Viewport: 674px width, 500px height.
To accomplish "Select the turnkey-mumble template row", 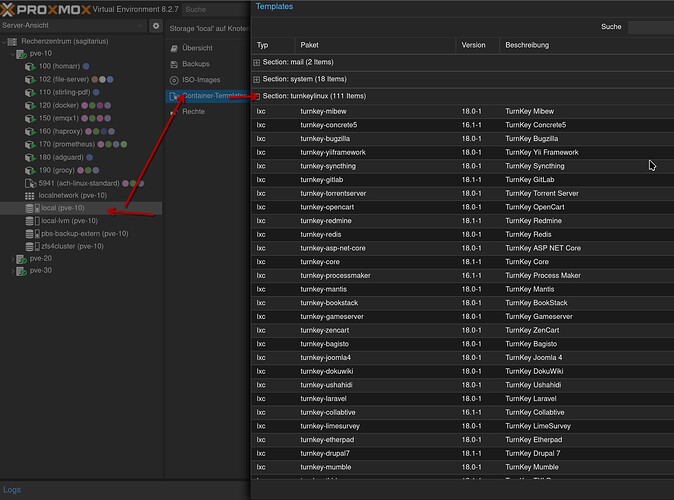I will coord(463,467).
